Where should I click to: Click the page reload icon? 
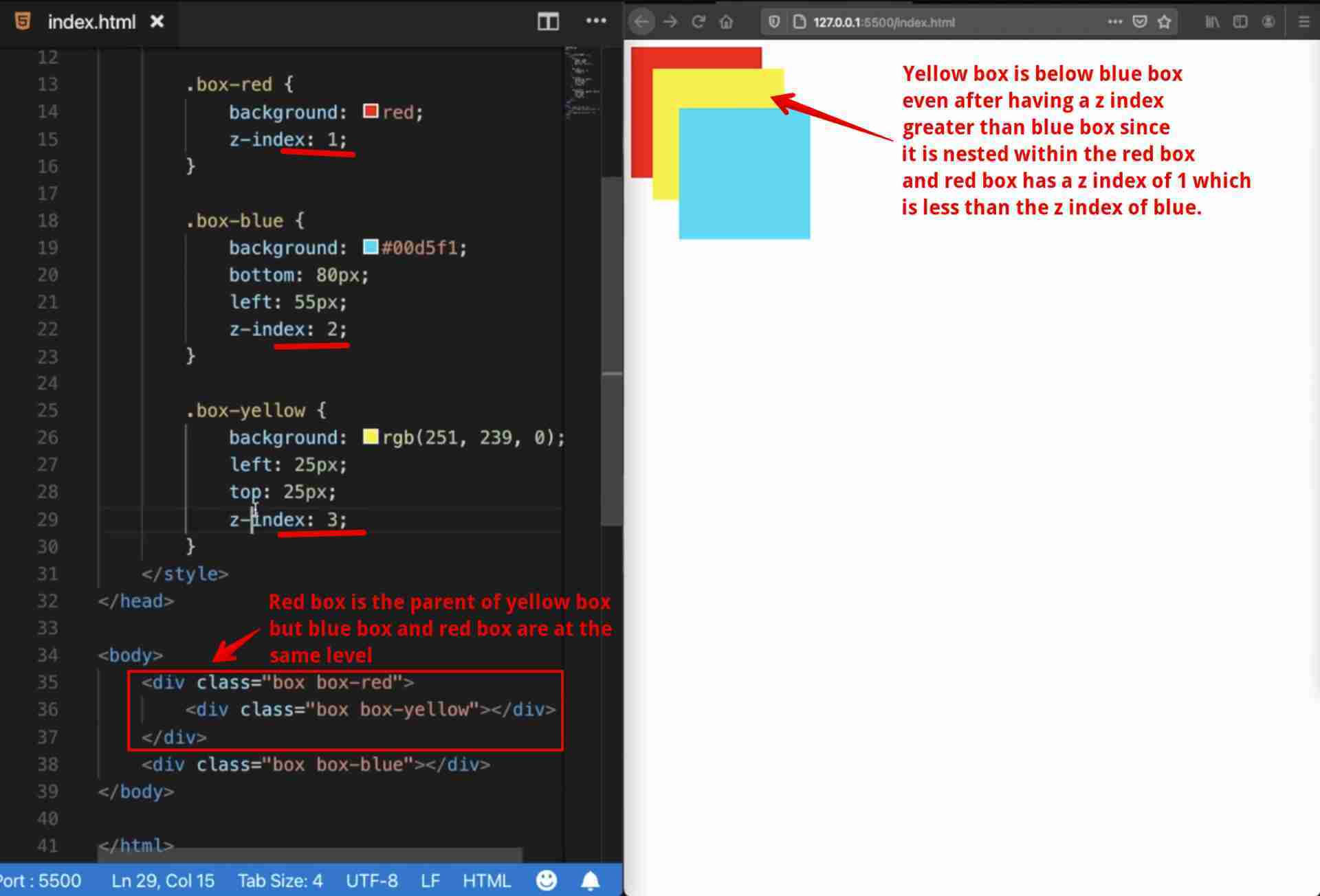pos(697,22)
